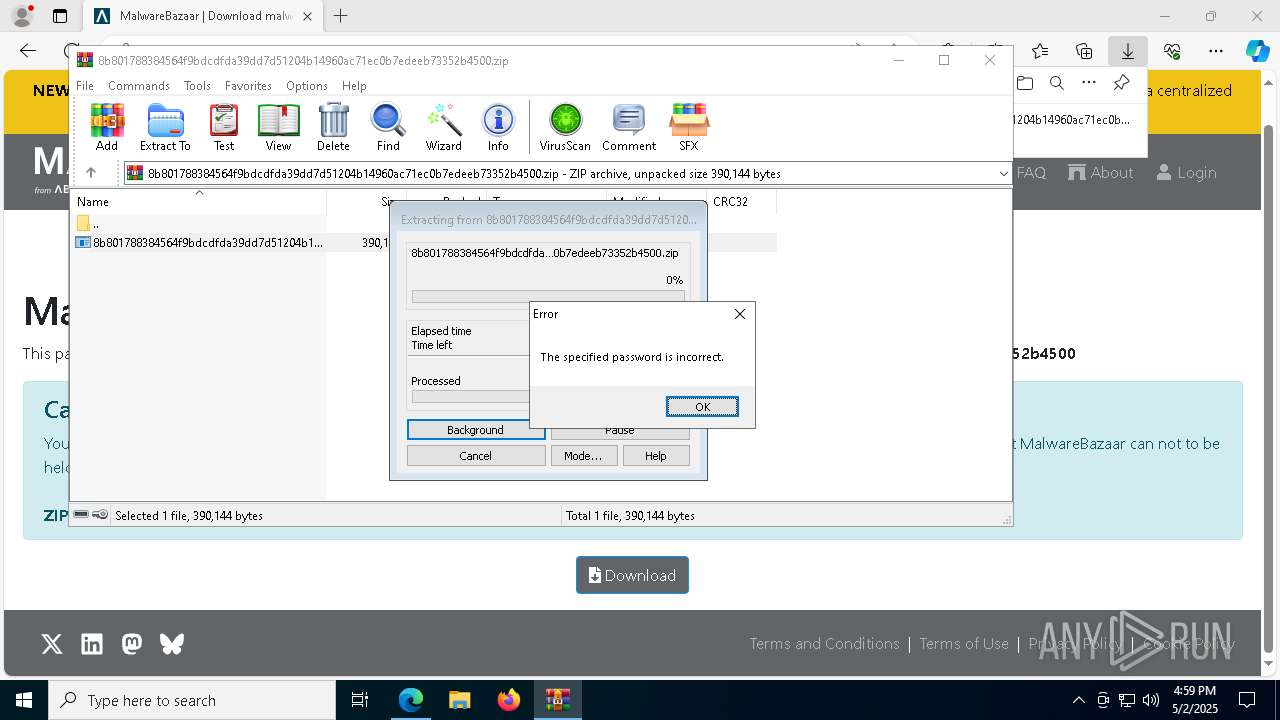
Task: Click the taskbar search box
Action: click(192, 700)
